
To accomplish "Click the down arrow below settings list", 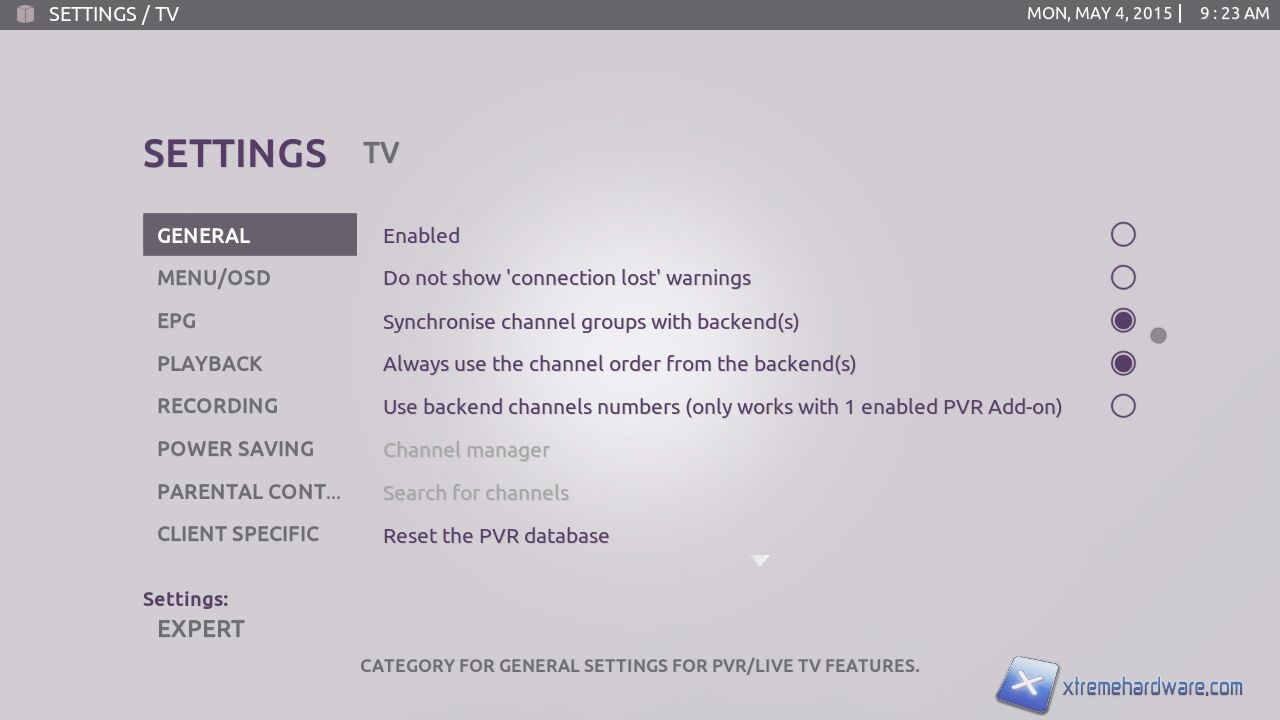I will click(x=760, y=561).
